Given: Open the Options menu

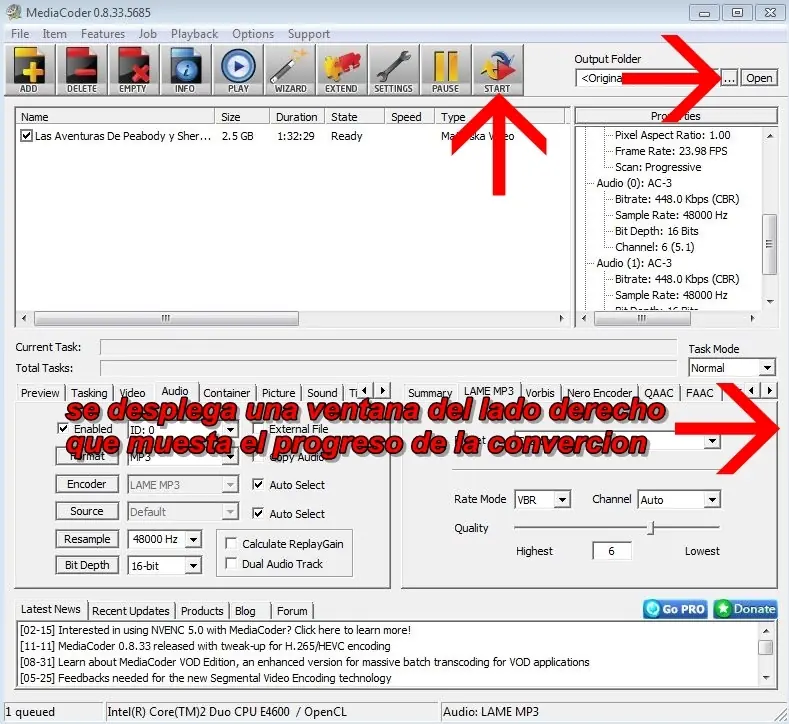Looking at the screenshot, I should pyautogui.click(x=253, y=34).
